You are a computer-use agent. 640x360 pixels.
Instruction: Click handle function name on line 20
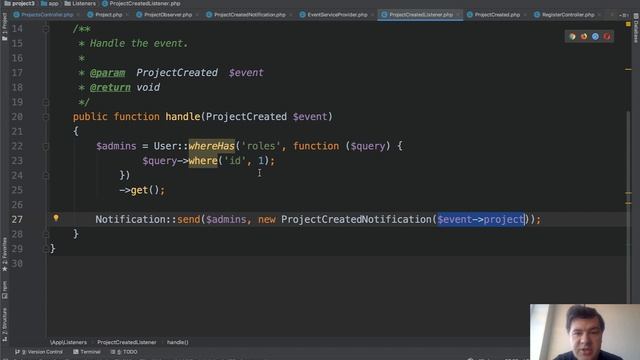(x=182, y=117)
